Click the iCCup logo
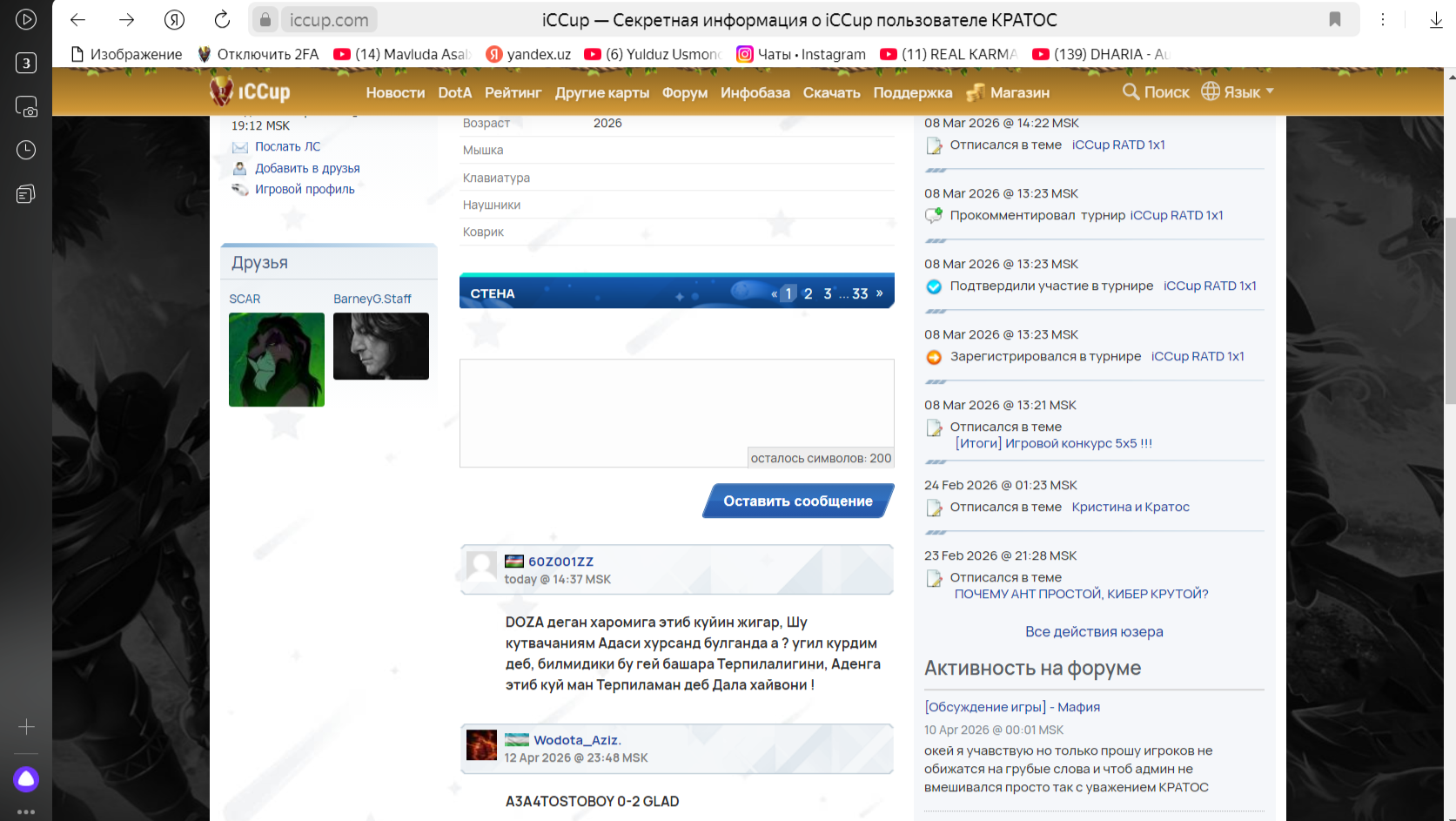This screenshot has width=1456, height=821. (250, 91)
